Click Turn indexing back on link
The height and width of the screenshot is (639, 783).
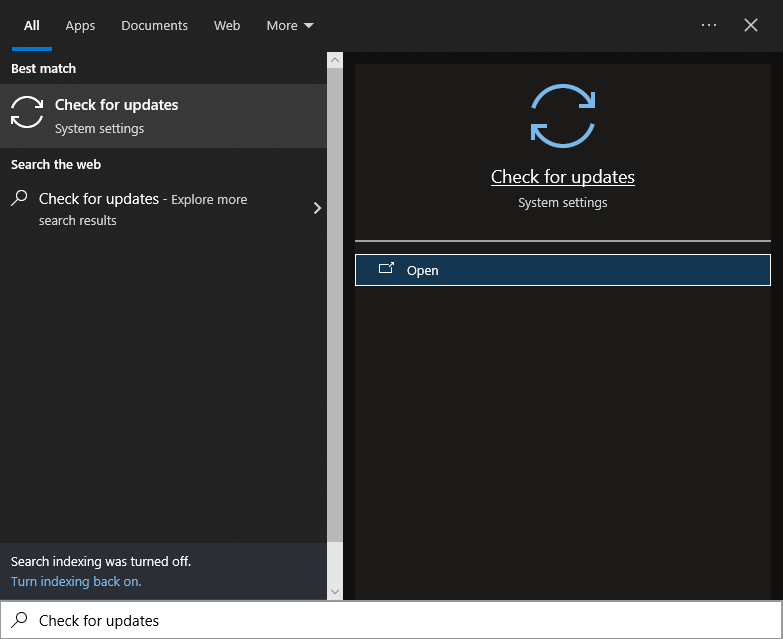[76, 581]
